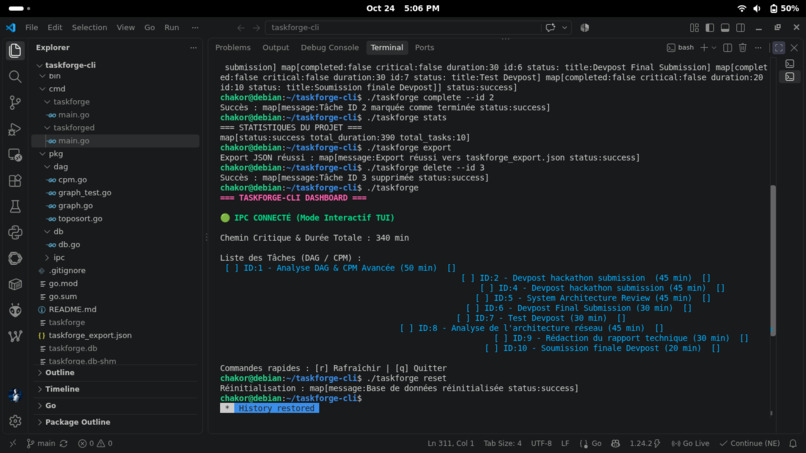This screenshot has width=806, height=453.
Task: Open the View menu
Action: tap(125, 28)
